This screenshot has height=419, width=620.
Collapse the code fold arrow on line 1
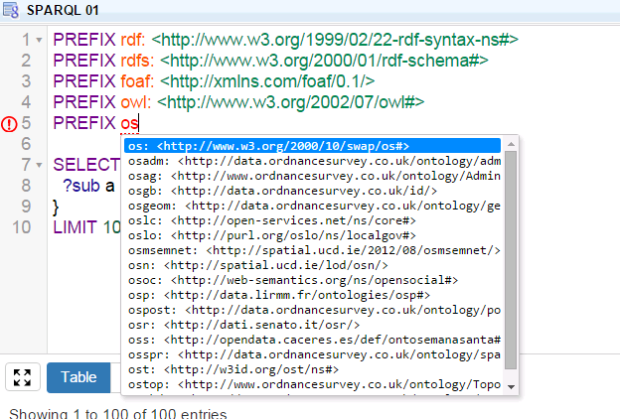tap(38, 40)
